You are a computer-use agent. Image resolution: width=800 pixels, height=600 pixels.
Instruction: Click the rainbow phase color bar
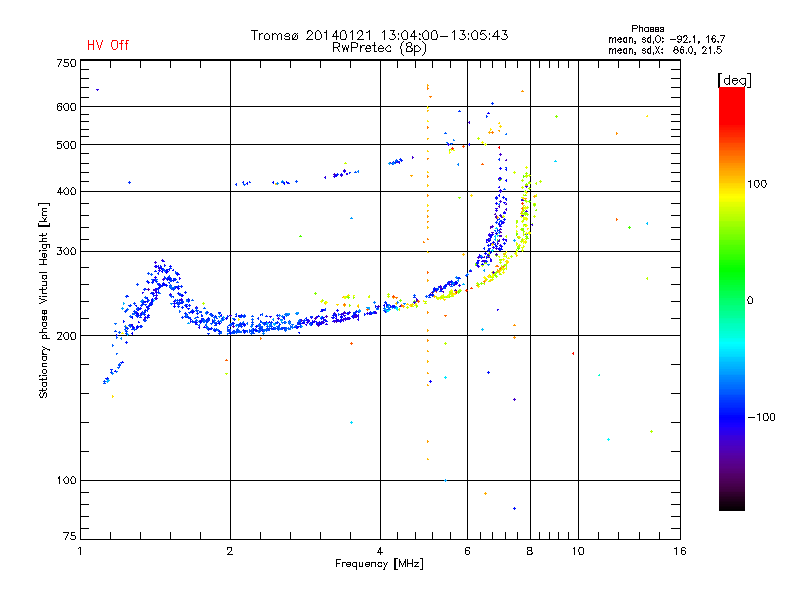coord(732,298)
